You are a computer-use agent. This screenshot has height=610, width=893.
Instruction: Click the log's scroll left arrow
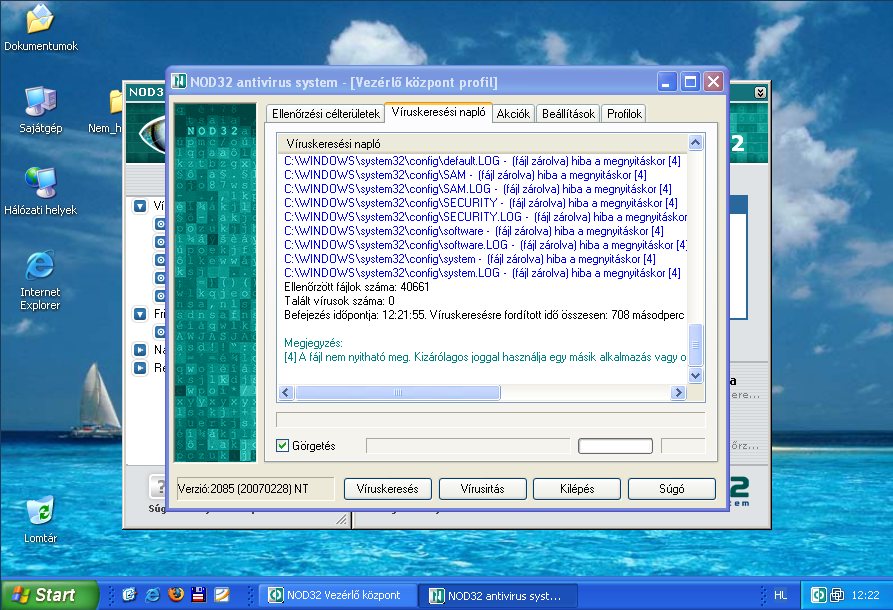pos(286,392)
